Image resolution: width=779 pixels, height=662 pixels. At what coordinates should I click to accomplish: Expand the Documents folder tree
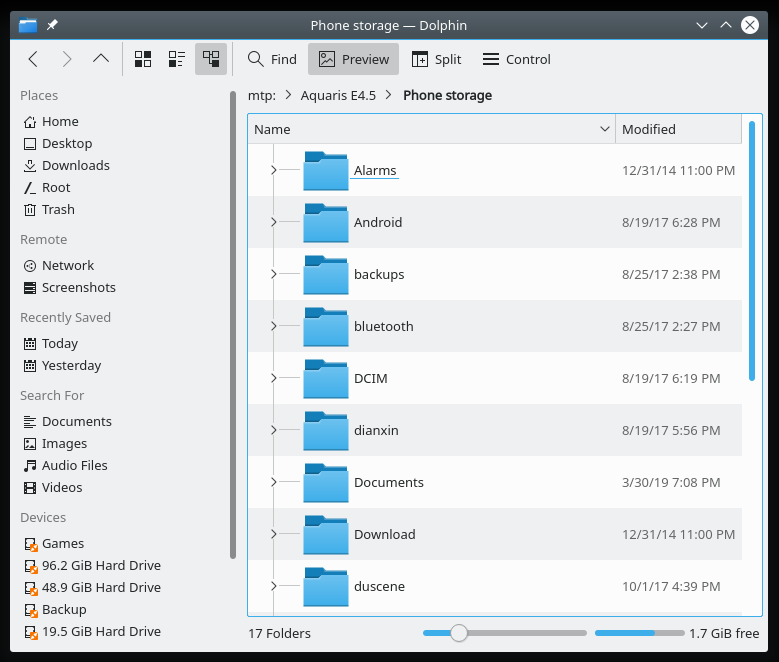(x=273, y=483)
